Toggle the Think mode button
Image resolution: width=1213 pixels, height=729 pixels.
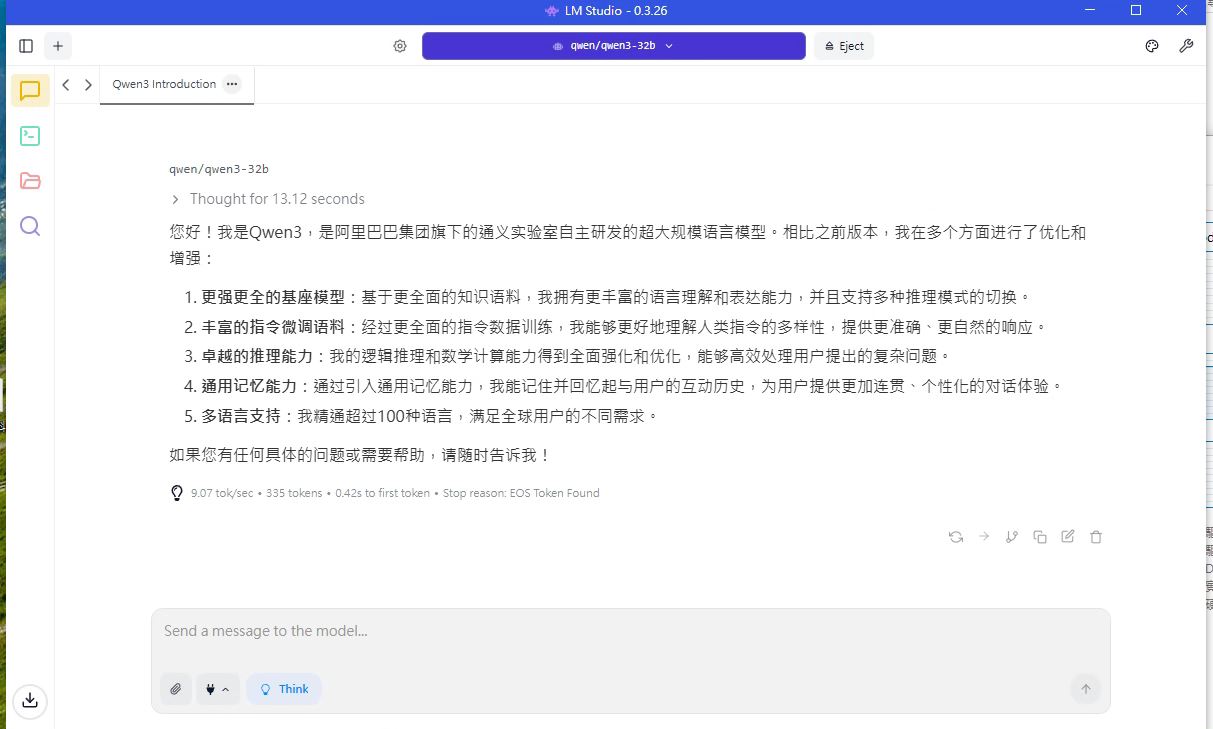pos(284,689)
